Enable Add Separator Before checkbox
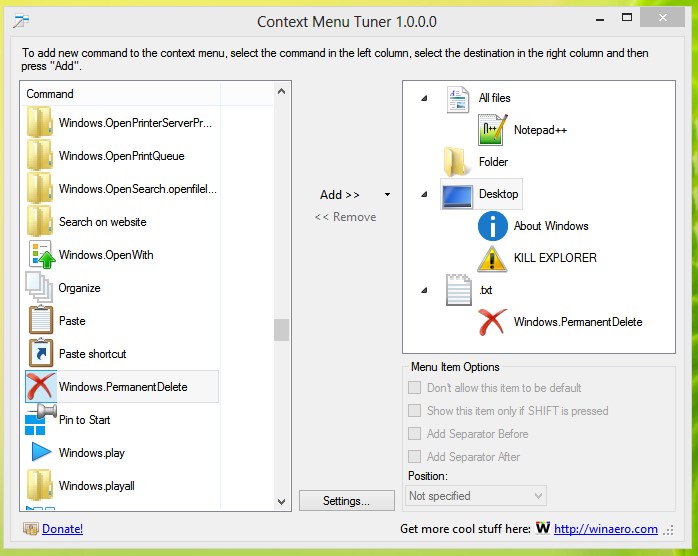This screenshot has height=556, width=698. point(414,433)
